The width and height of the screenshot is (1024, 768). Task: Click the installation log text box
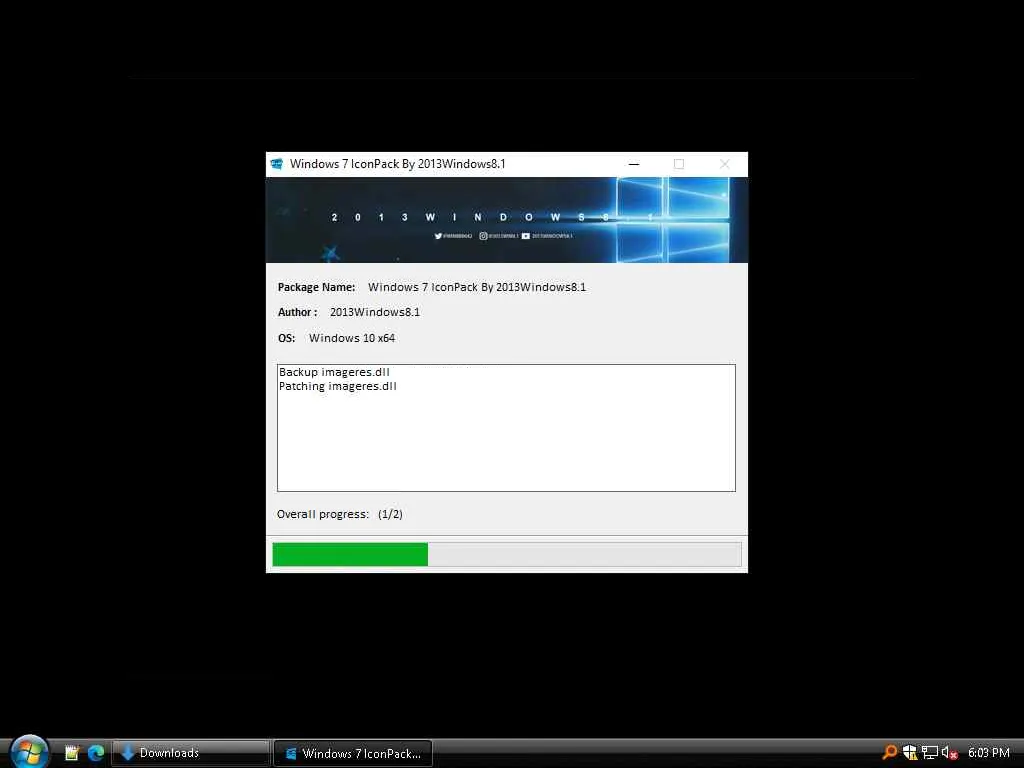click(x=506, y=428)
